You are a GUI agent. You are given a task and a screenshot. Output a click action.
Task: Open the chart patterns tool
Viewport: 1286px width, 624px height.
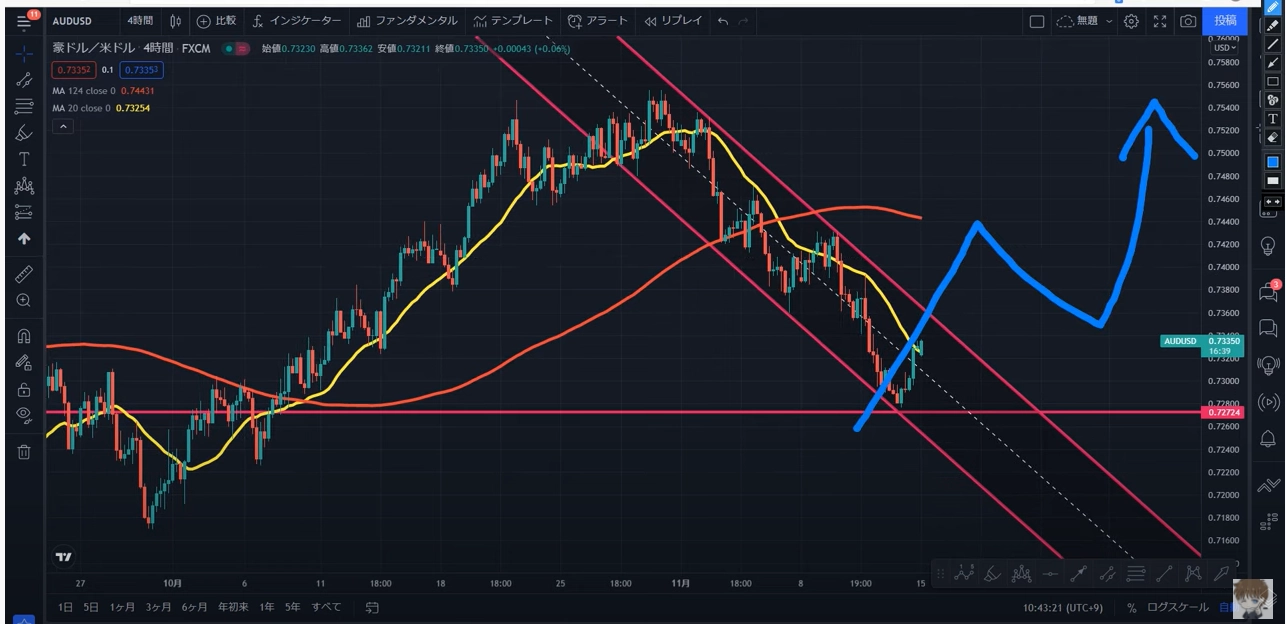(x=24, y=186)
